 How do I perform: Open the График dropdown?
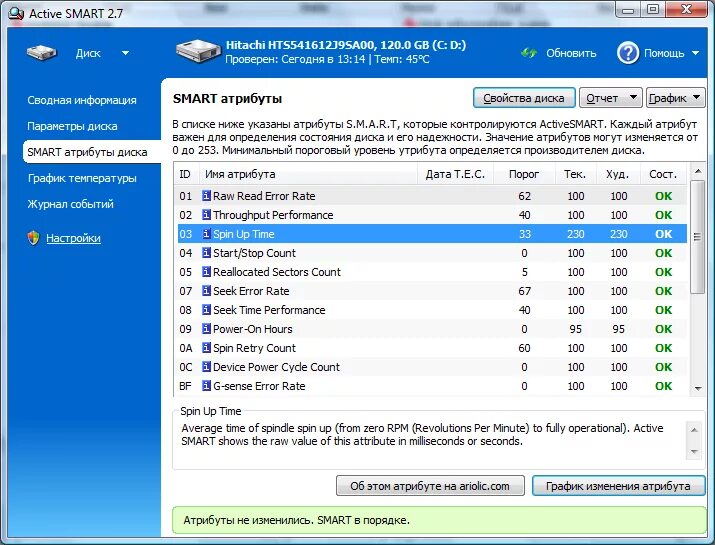675,98
